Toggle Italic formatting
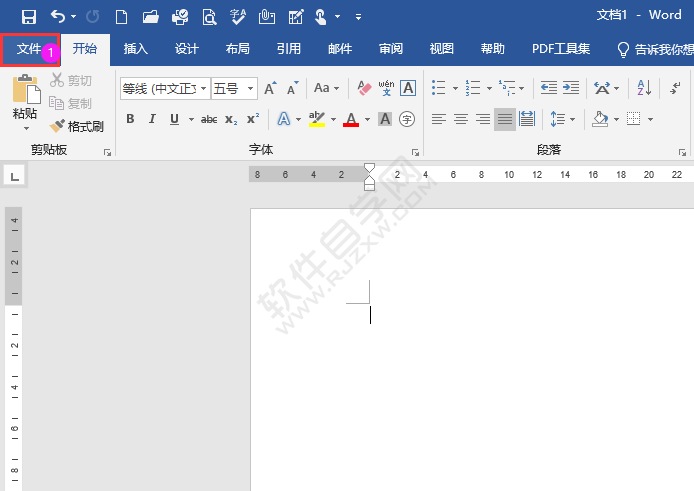Viewport: 694px width, 491px height. (152, 119)
